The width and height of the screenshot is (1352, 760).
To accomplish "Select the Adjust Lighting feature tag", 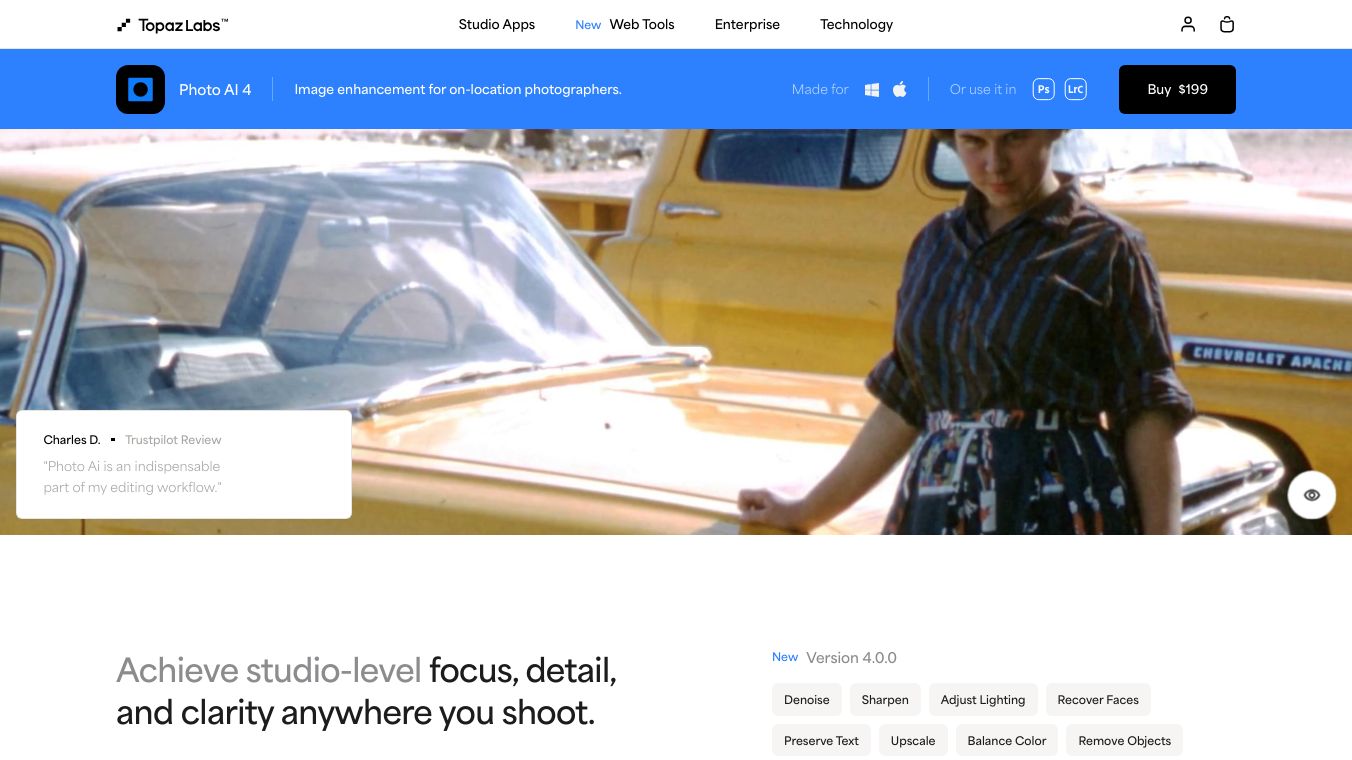I will [983, 700].
